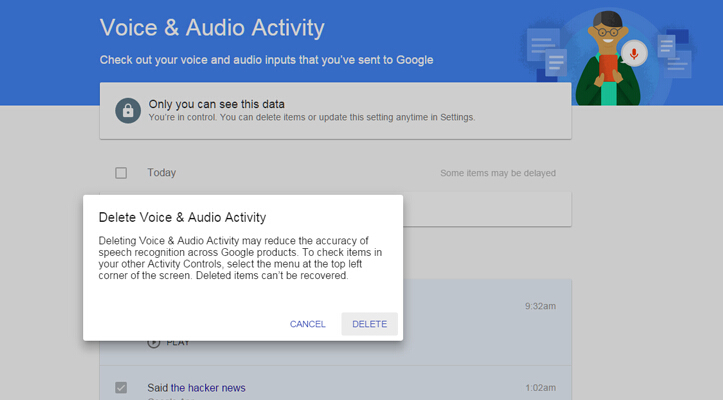Click the 'Some items may be delayed' note
The width and height of the screenshot is (723, 401).
coord(498,173)
